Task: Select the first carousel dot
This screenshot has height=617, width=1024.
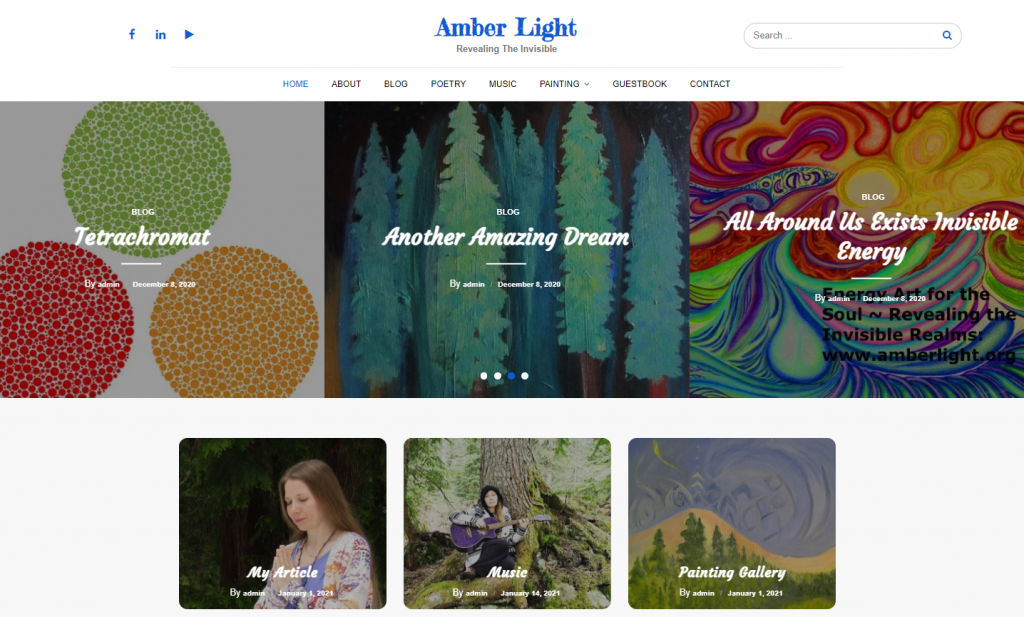Action: (x=484, y=375)
